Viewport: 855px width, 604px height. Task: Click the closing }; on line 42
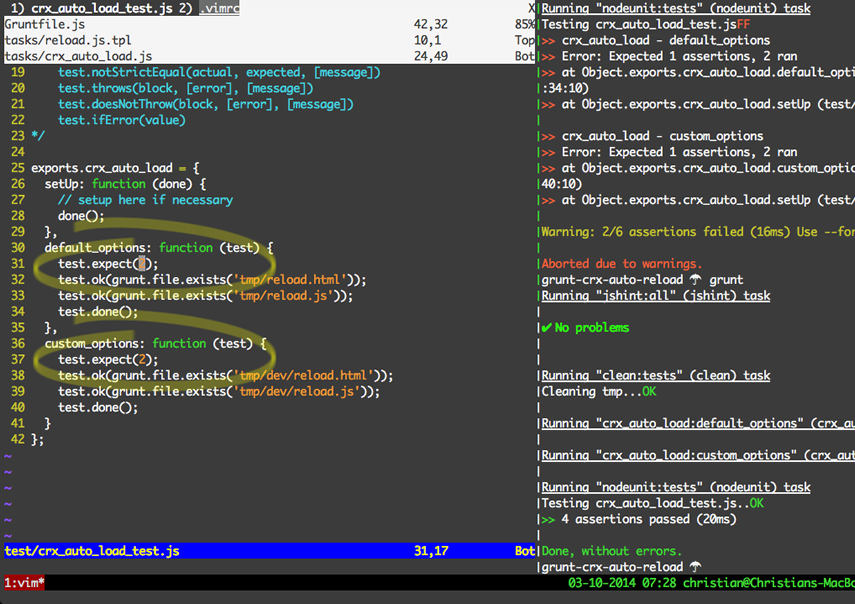38,439
